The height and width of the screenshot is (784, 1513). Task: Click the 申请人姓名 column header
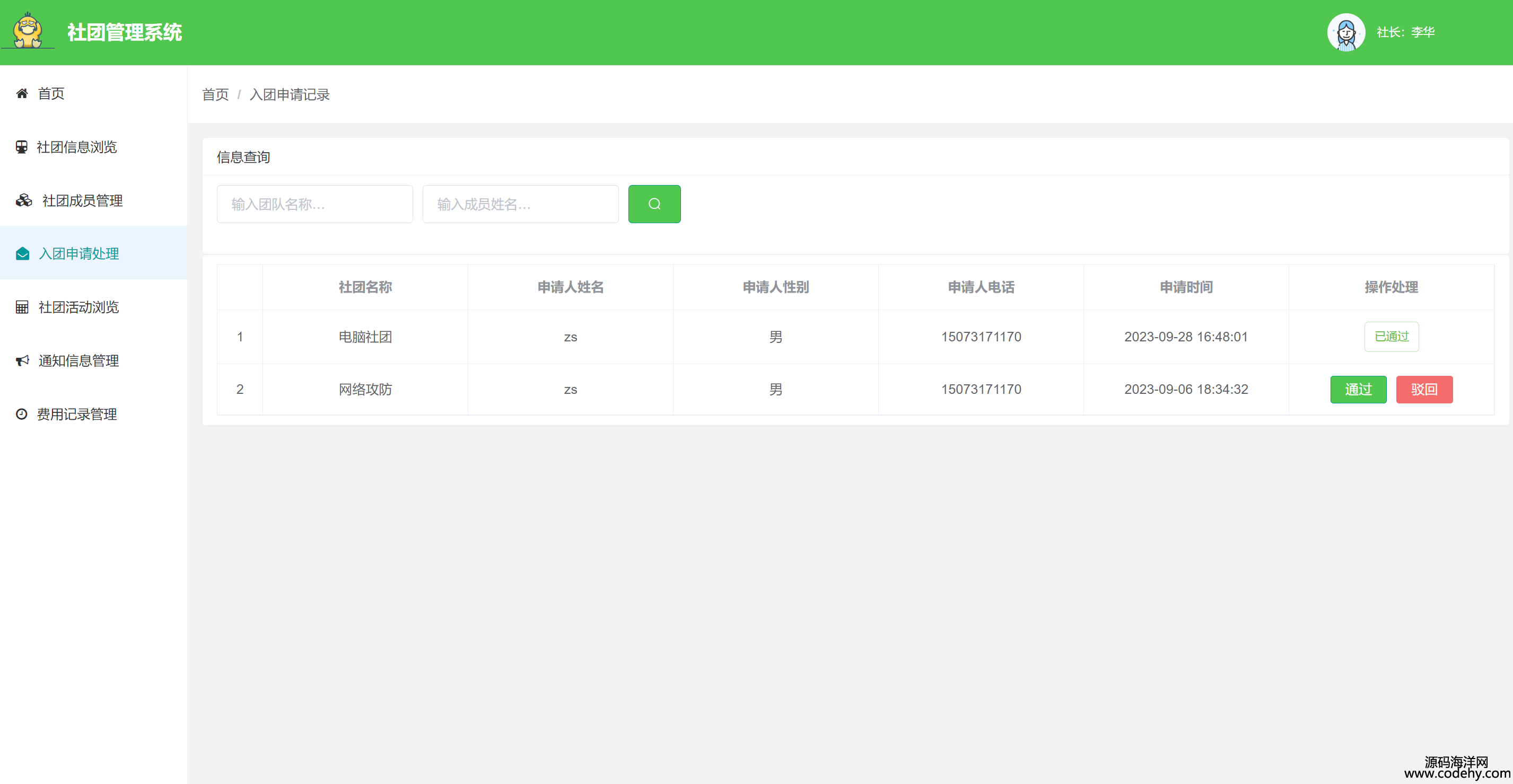[570, 287]
